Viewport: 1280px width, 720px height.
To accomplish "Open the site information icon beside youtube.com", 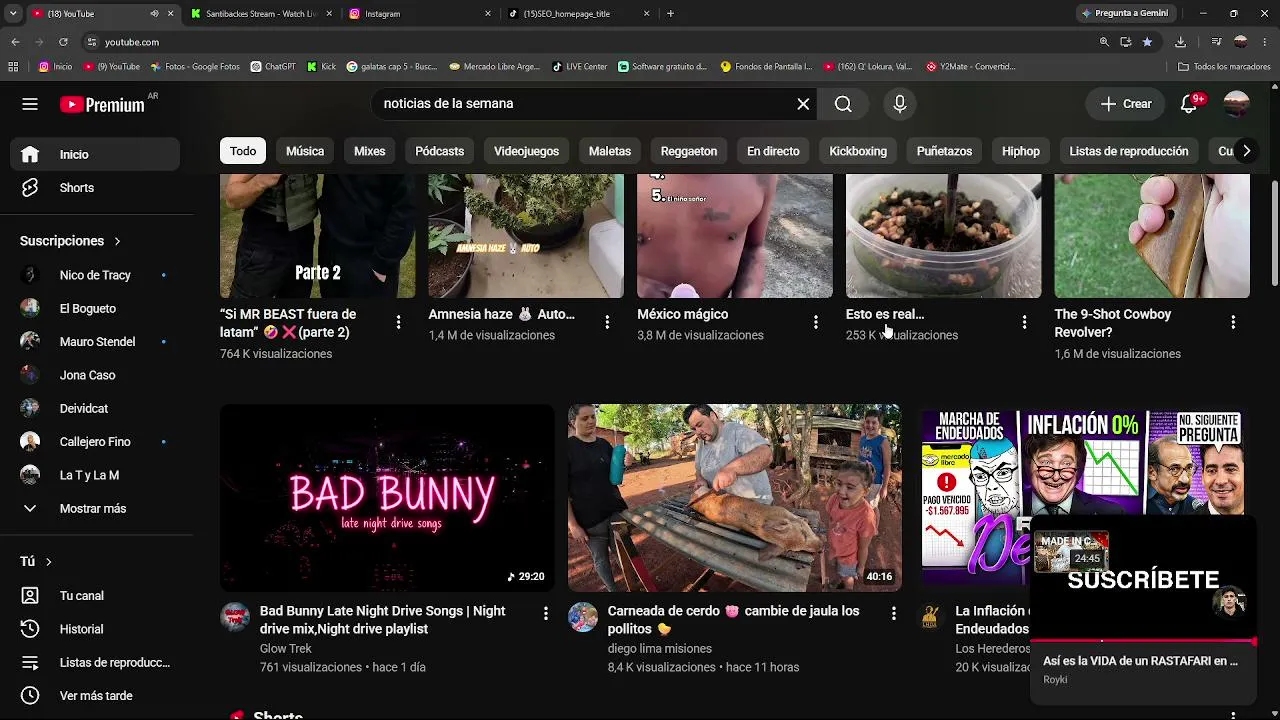I will (92, 42).
